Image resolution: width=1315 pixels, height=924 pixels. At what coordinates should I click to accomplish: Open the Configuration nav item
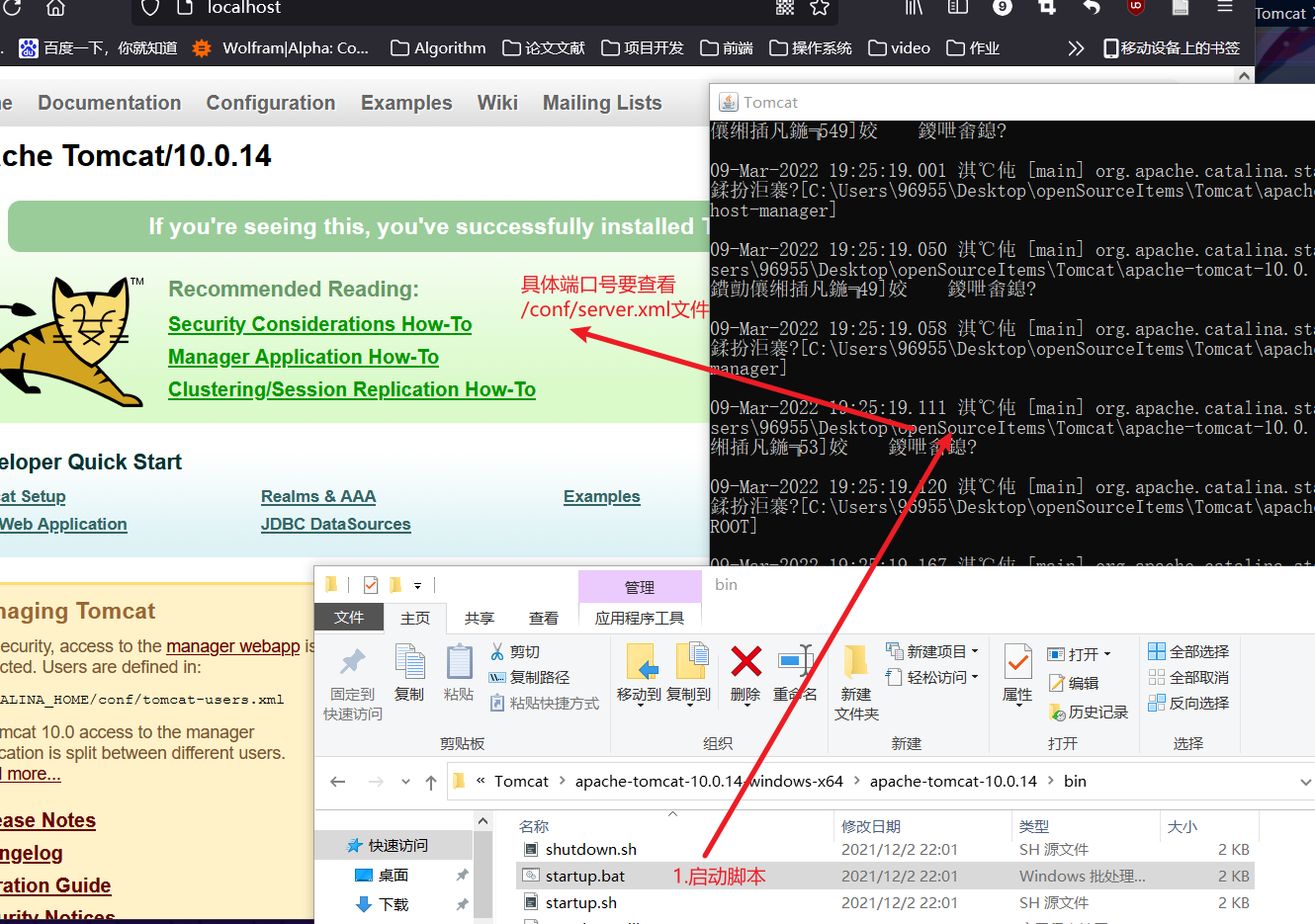[271, 103]
